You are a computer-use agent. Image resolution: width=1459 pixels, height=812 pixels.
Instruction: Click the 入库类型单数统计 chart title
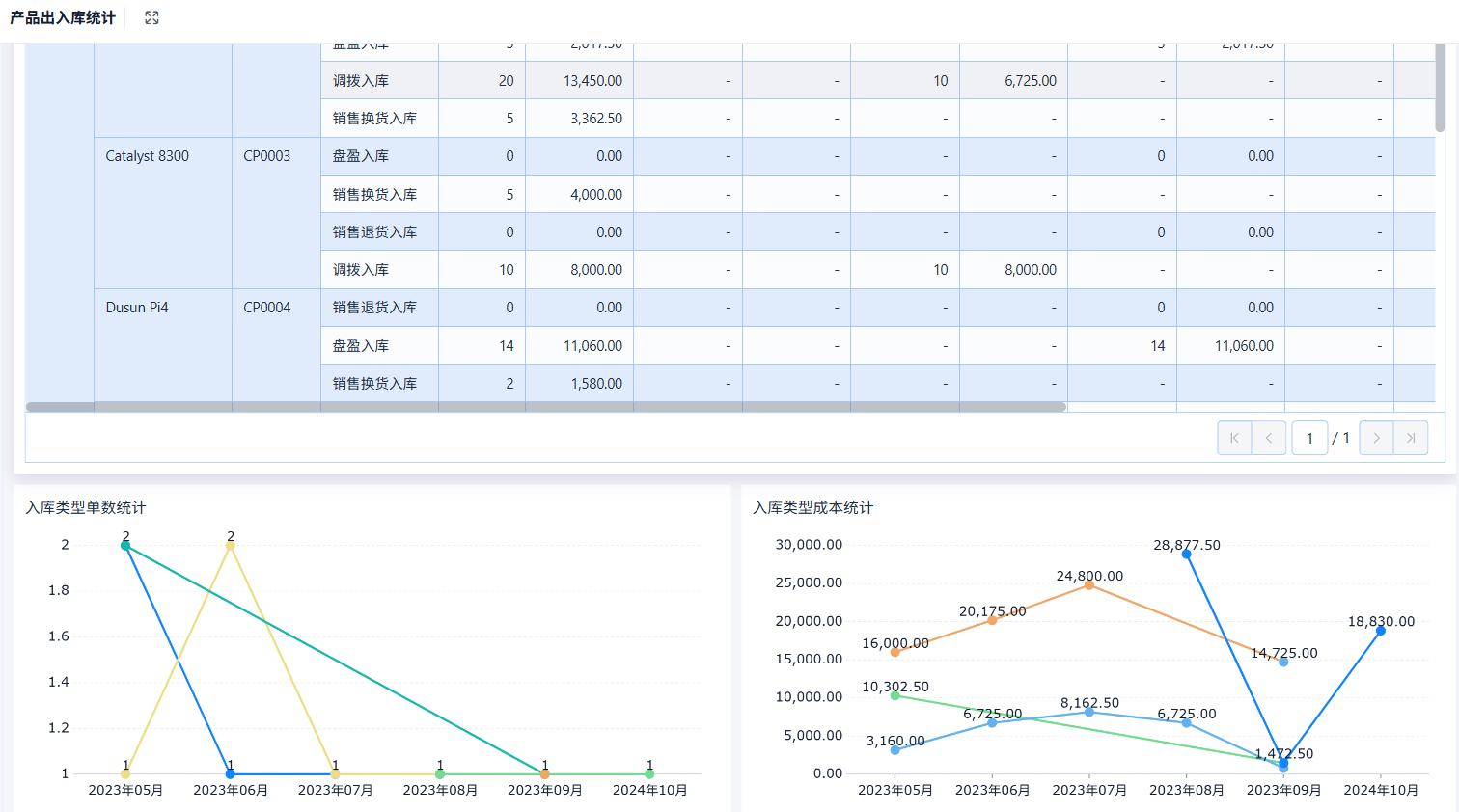[86, 507]
